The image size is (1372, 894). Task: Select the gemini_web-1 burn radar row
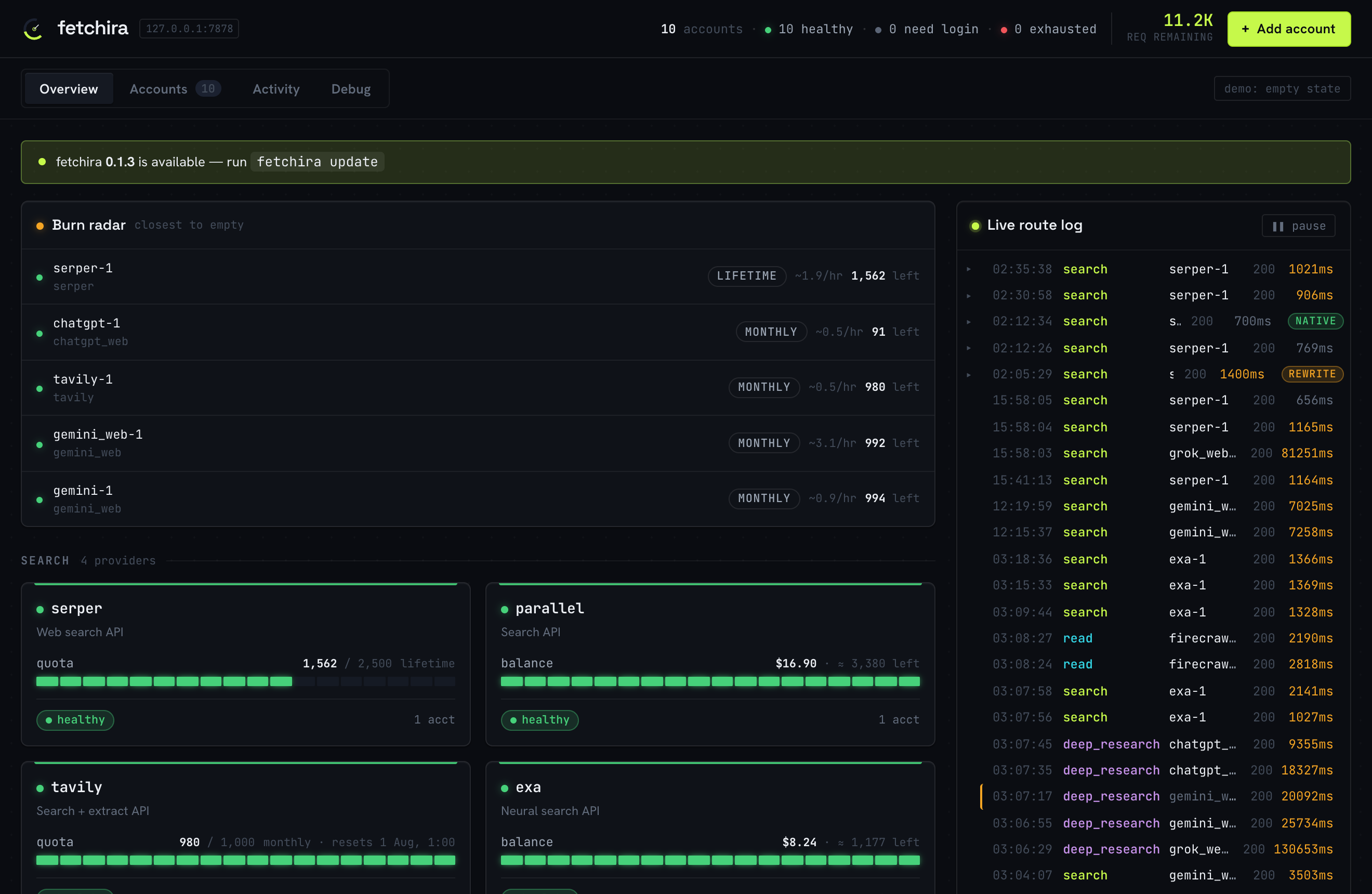coord(478,443)
